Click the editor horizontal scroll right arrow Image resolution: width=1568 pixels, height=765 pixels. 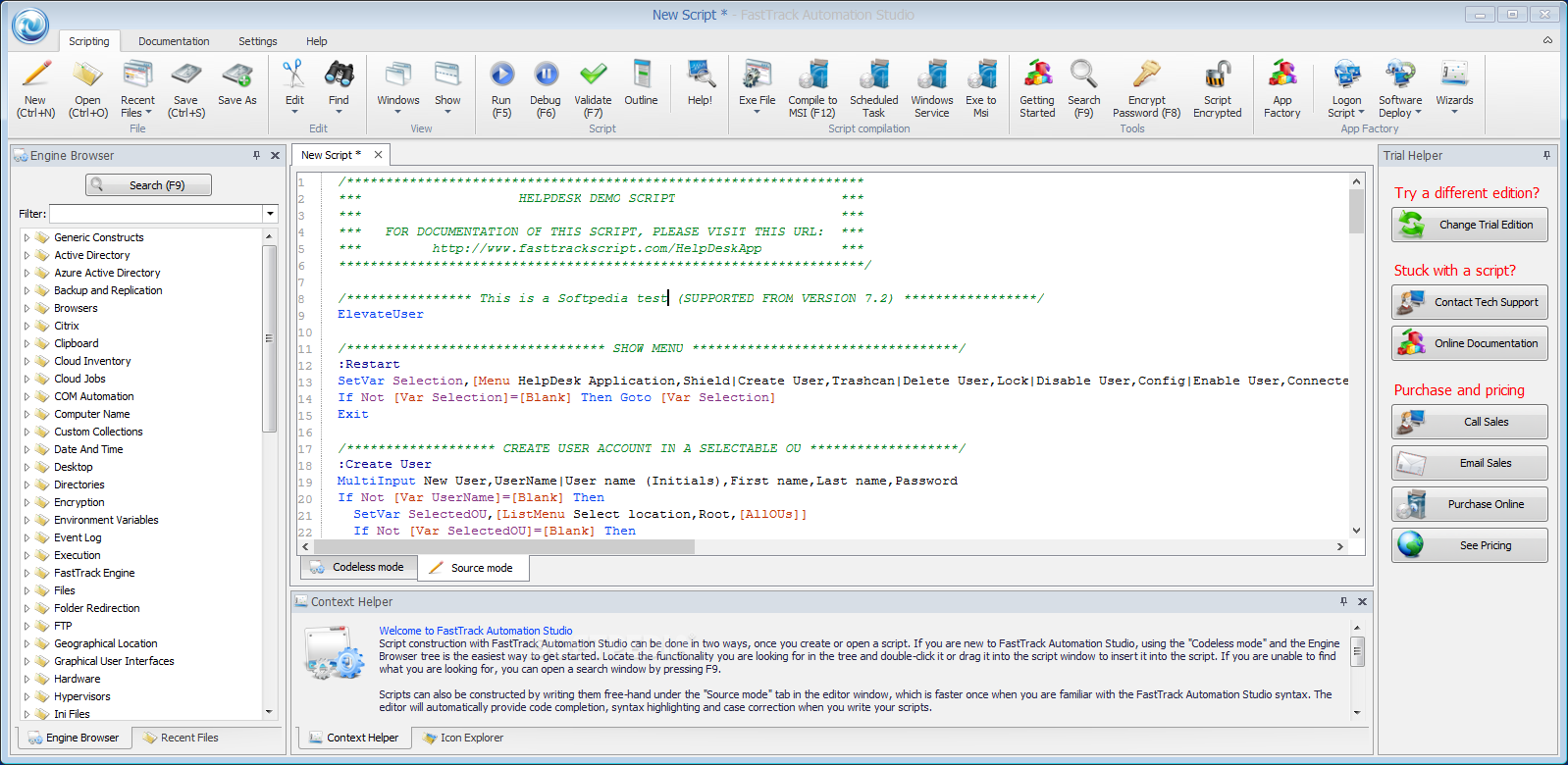(1340, 546)
